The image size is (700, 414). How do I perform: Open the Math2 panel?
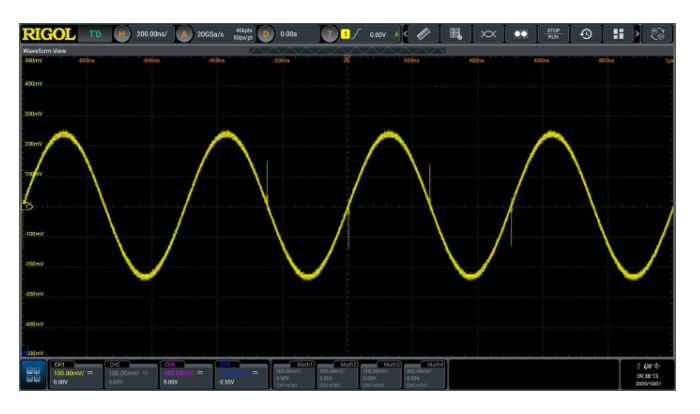click(x=337, y=375)
